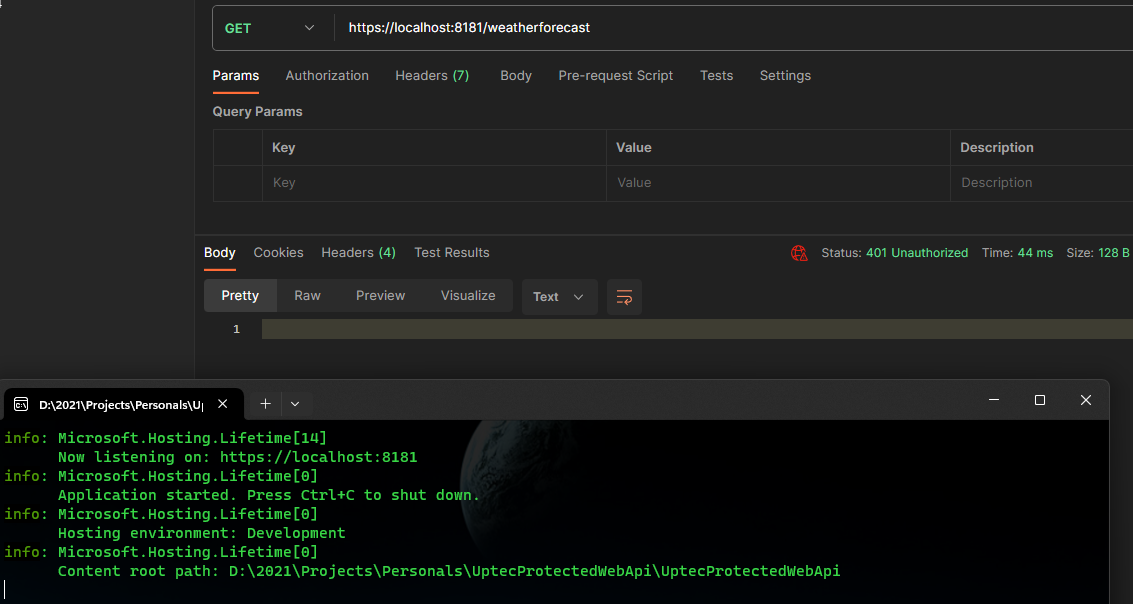Click the red globe network icon
The image size is (1133, 604).
tap(799, 253)
